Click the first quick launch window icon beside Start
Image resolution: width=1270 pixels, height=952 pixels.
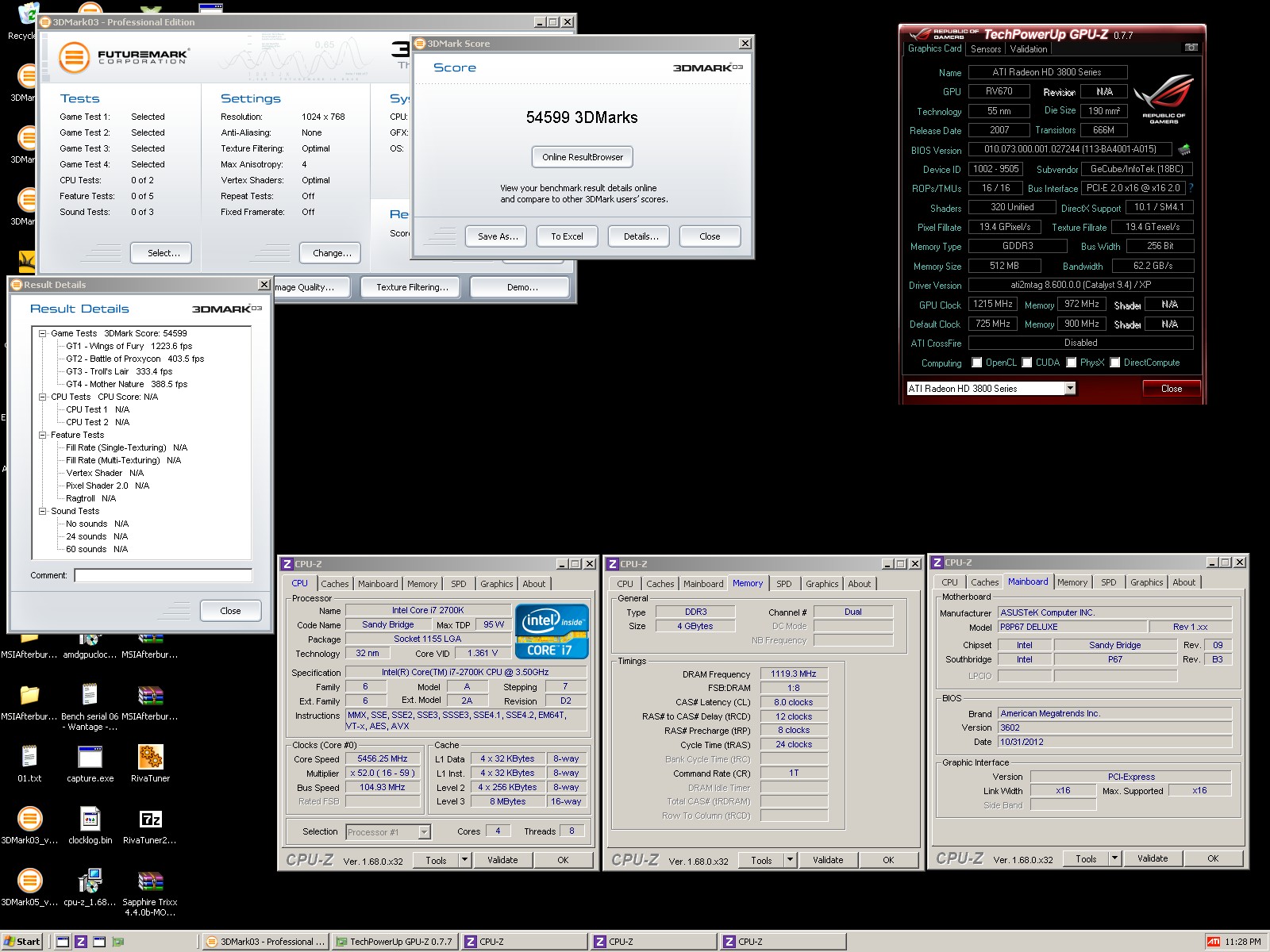(x=63, y=942)
